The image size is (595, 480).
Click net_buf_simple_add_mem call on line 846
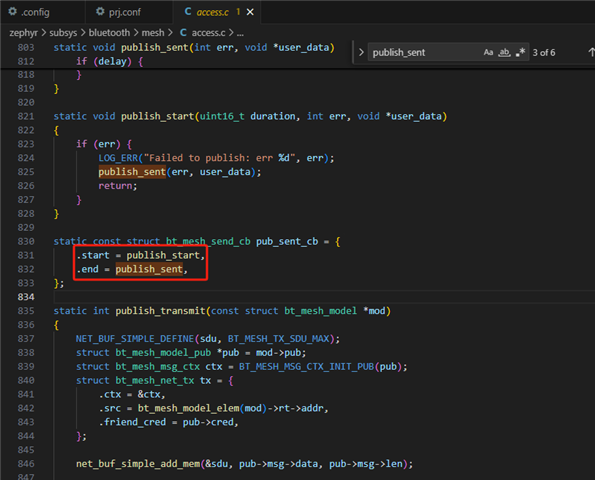138,464
